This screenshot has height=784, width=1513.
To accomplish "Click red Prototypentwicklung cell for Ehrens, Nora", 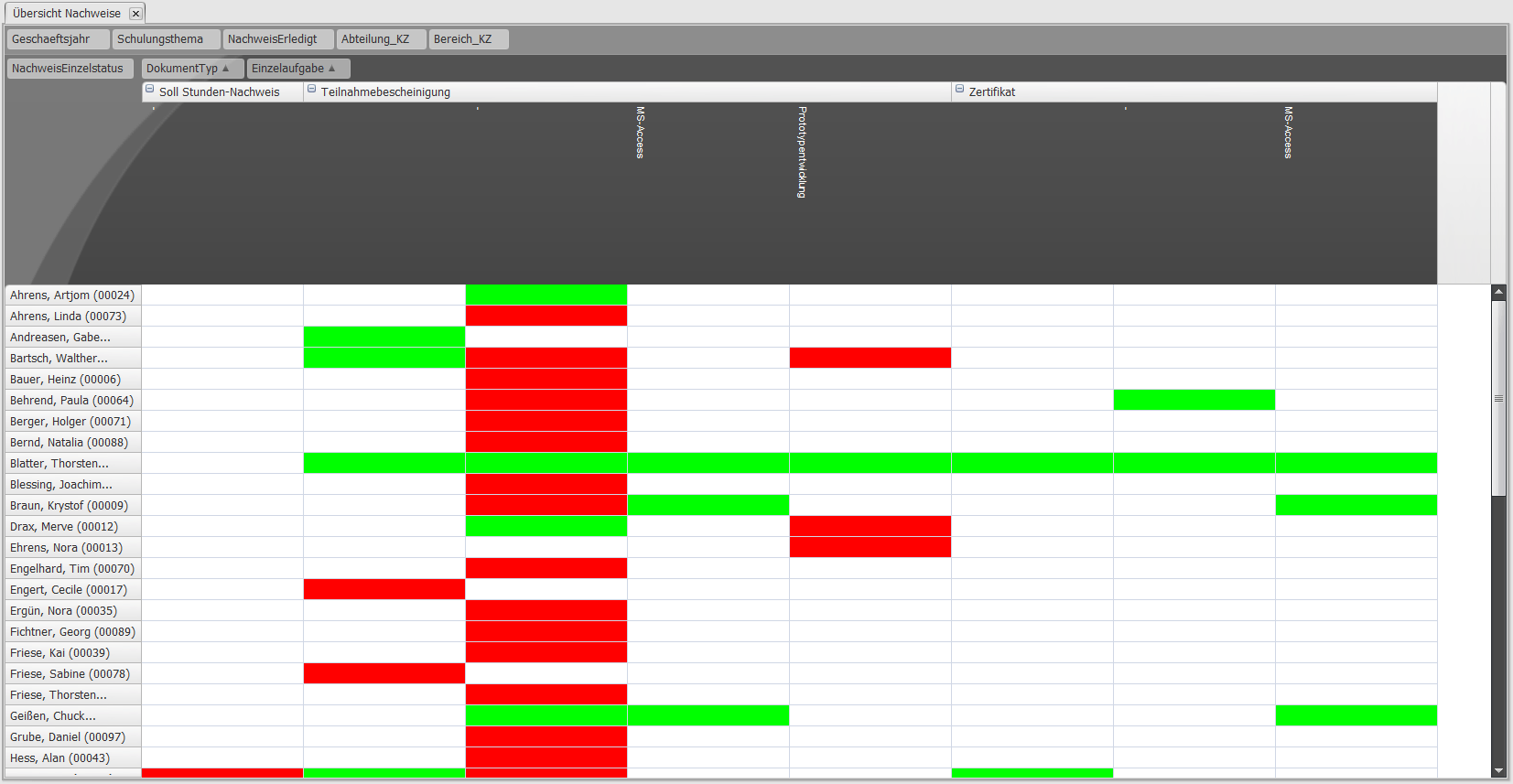I will tap(870, 548).
